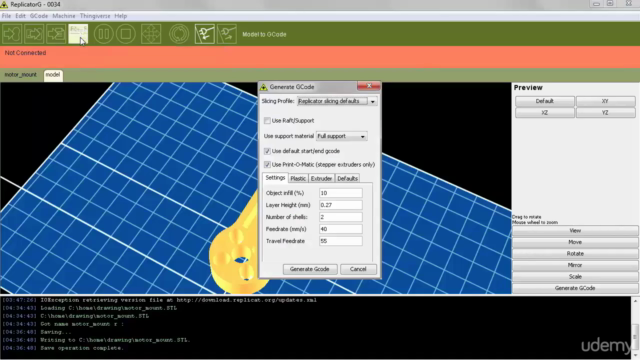The height and width of the screenshot is (360, 640).
Task: Click Generate GCode in Preview panel
Action: 575,288
